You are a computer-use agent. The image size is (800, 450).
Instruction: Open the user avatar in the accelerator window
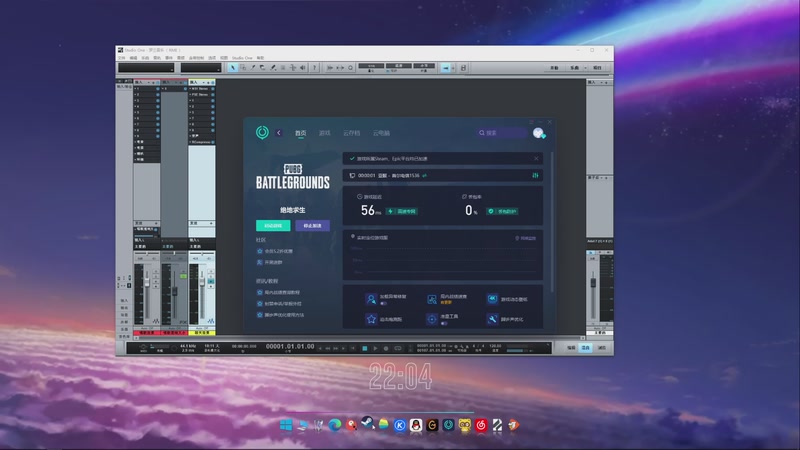click(x=538, y=133)
